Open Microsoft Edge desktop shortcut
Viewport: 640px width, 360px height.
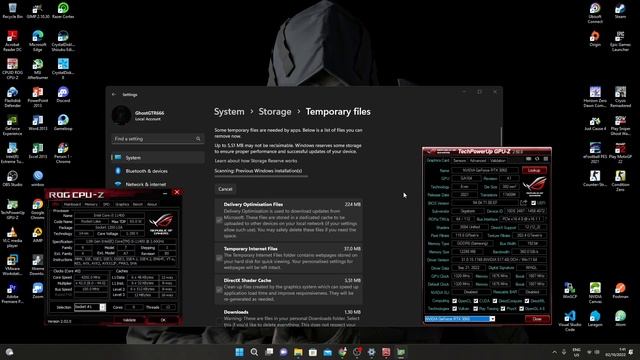pos(38,41)
